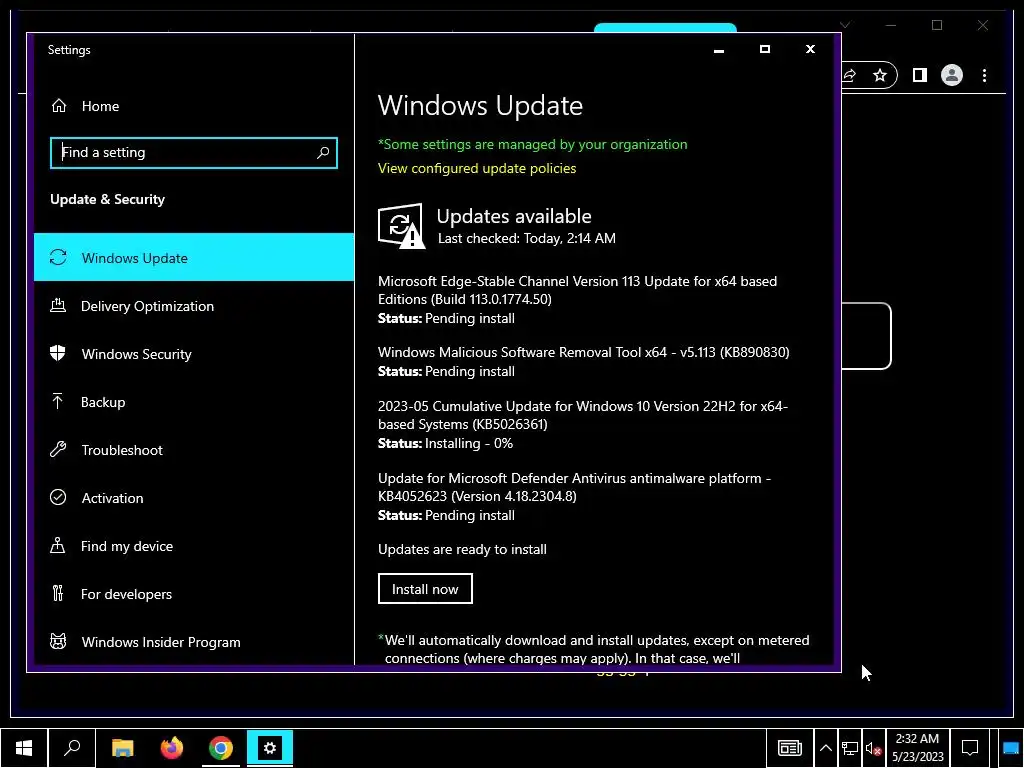
Task: Click Chrome bookmark star icon
Action: 880,76
